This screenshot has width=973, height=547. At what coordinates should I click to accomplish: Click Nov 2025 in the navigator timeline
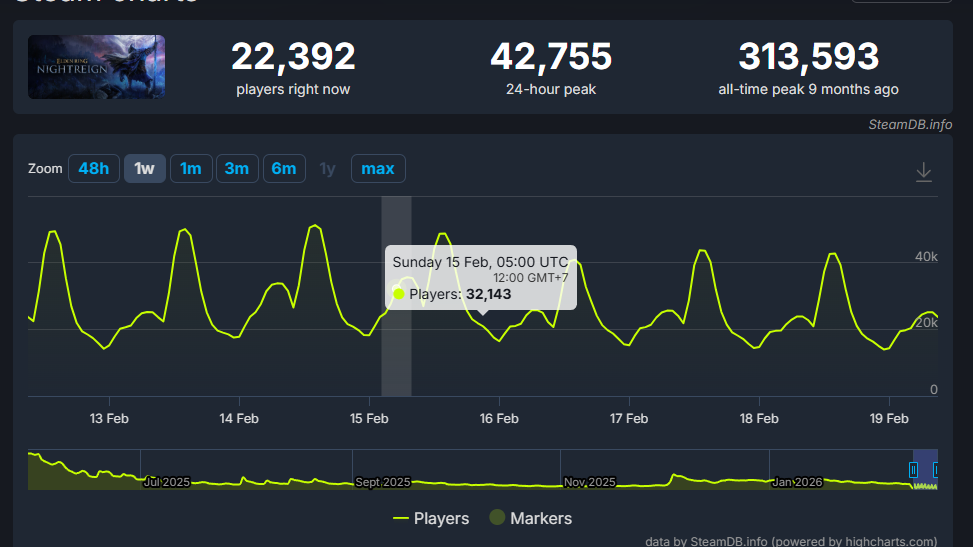pos(590,482)
